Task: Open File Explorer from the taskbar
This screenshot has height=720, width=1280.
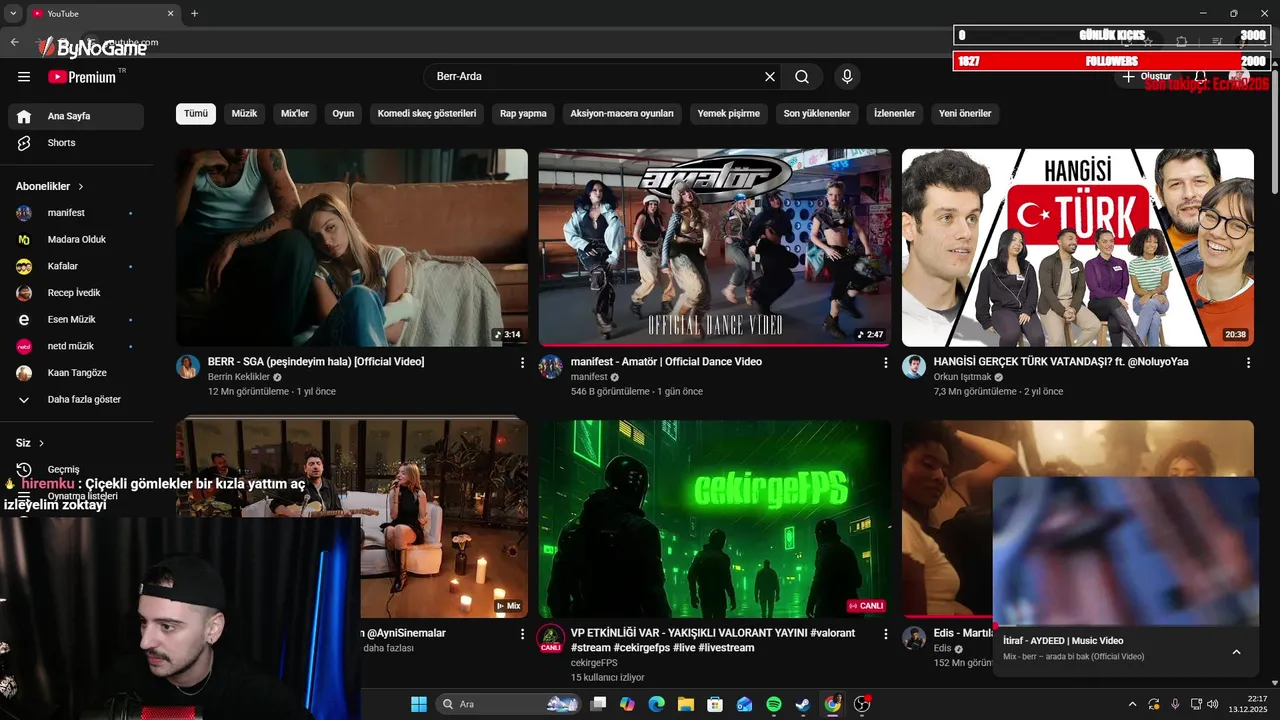Action: (686, 704)
